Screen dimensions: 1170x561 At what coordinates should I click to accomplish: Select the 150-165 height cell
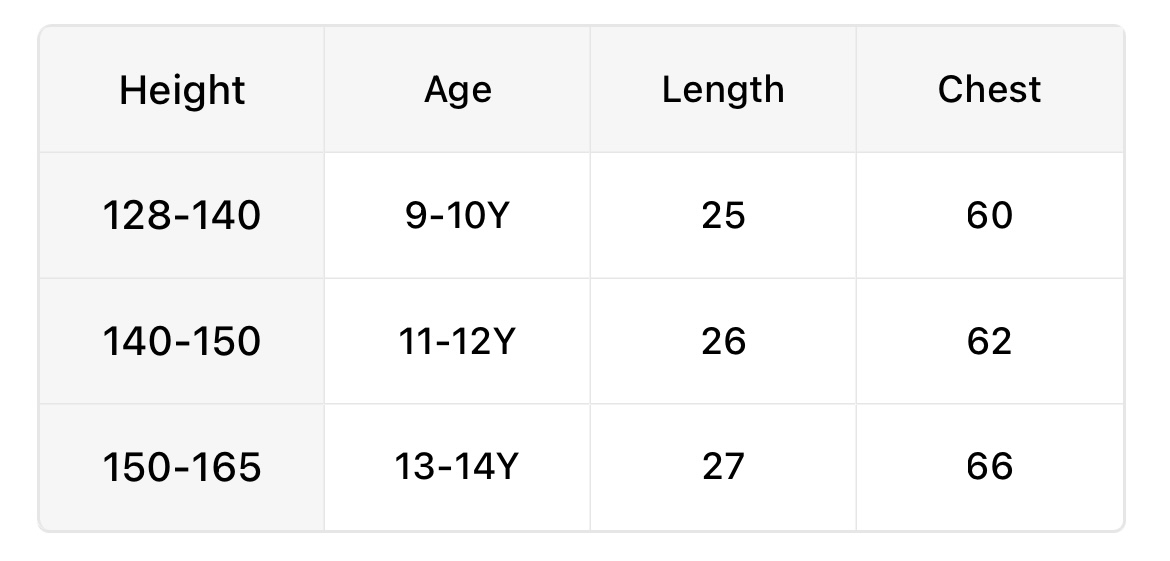[182, 467]
